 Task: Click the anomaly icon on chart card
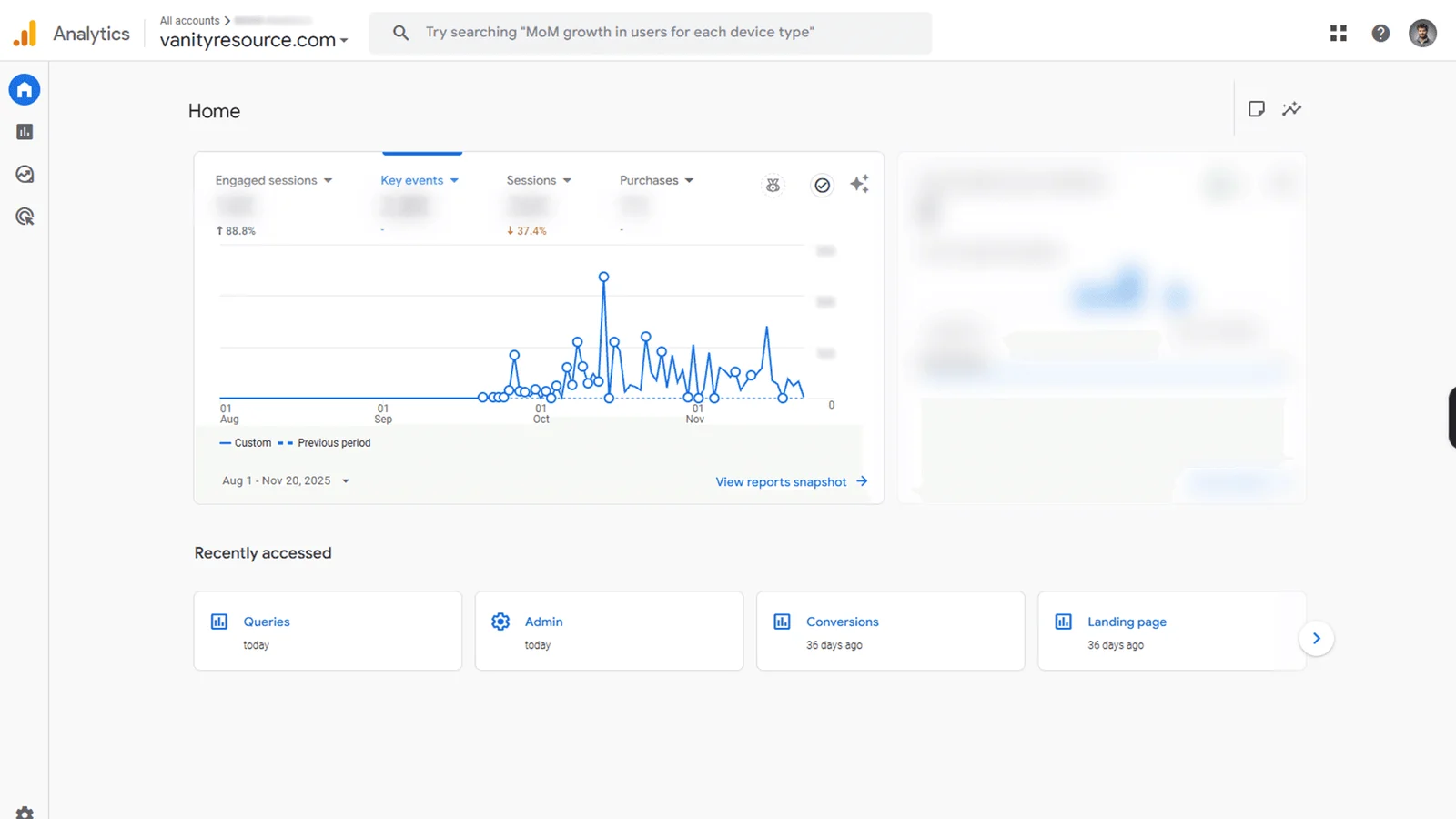pyautogui.click(x=773, y=186)
